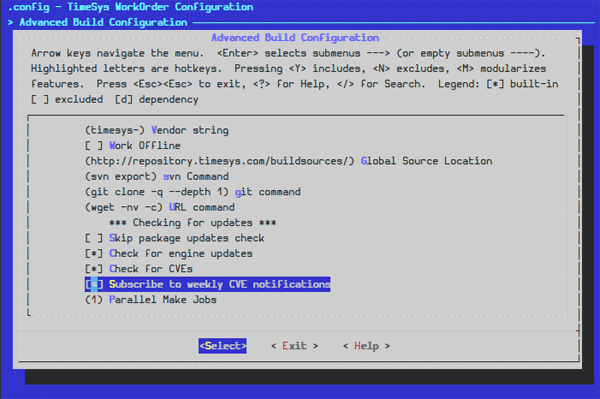Click the '(svn export)' value
The image size is (600, 399).
(x=121, y=176)
